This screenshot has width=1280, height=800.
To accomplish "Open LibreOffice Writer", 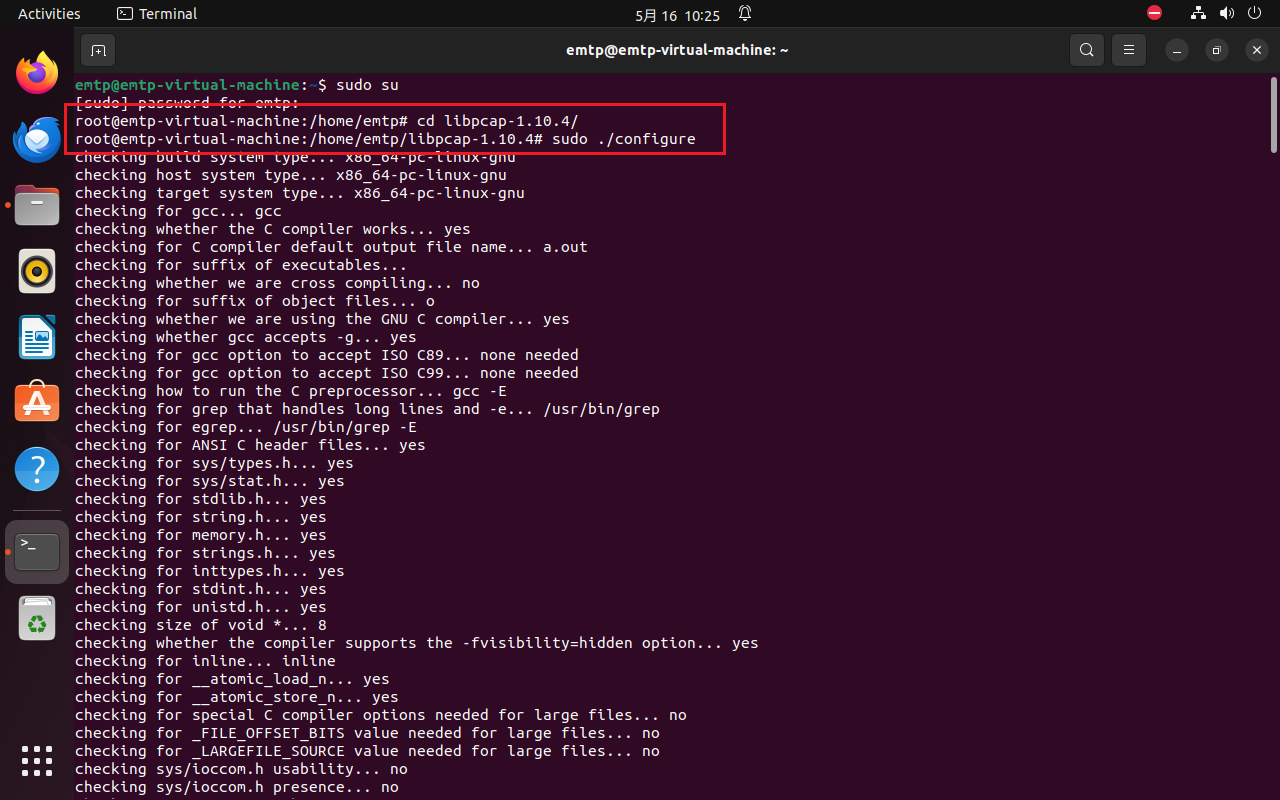I will [36, 337].
